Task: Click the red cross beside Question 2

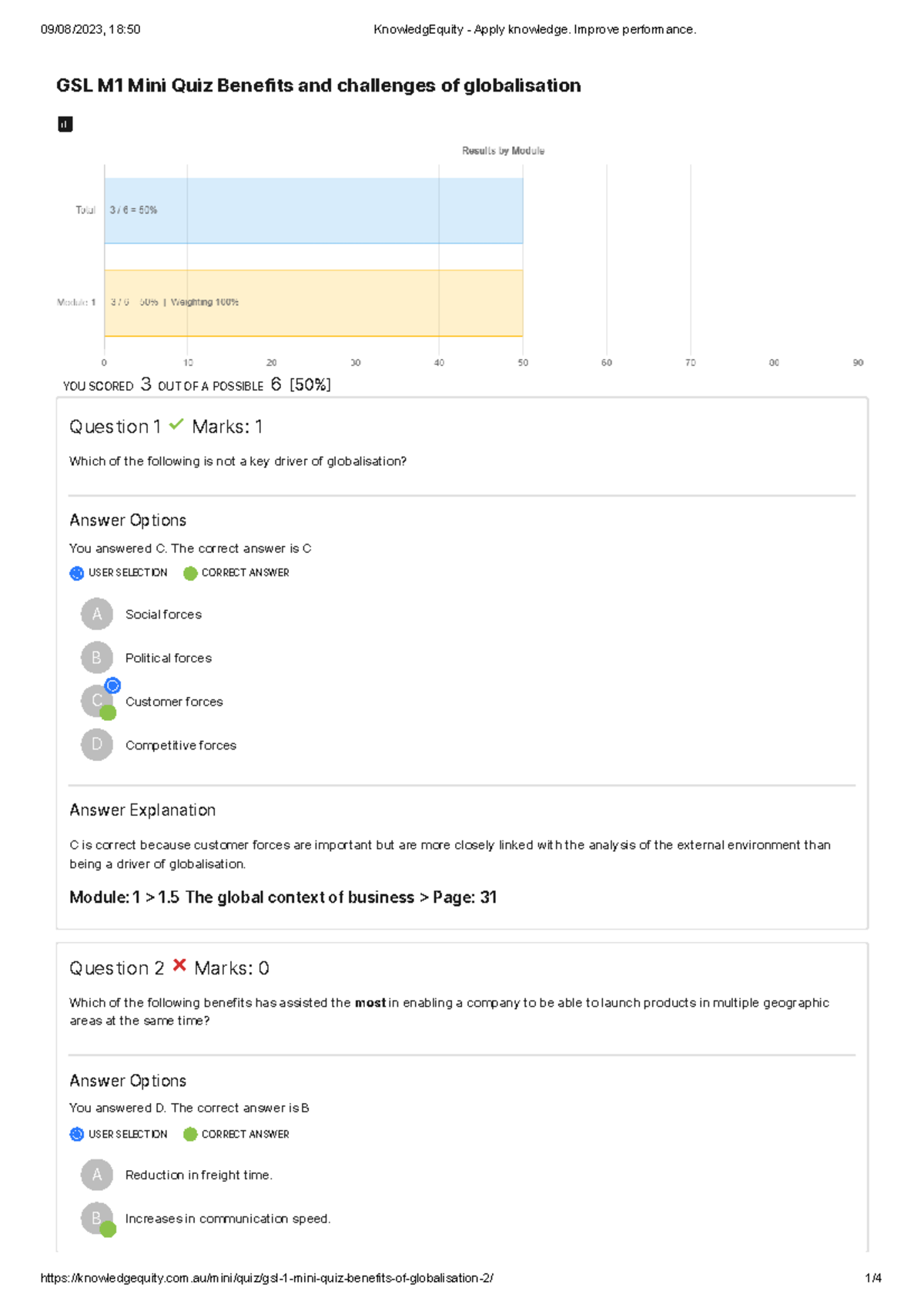Action: [179, 965]
